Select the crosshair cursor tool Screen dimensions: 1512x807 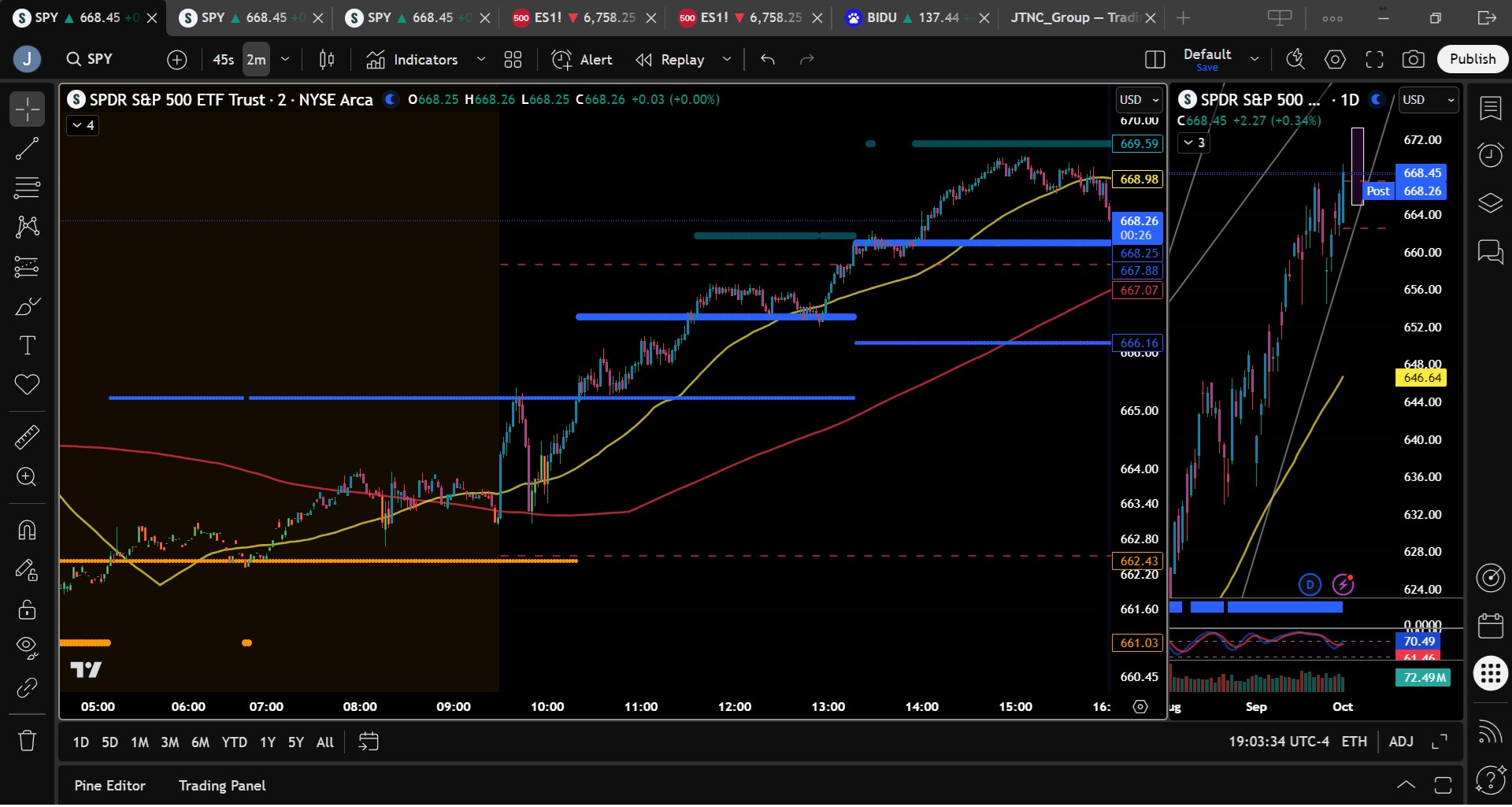[27, 109]
